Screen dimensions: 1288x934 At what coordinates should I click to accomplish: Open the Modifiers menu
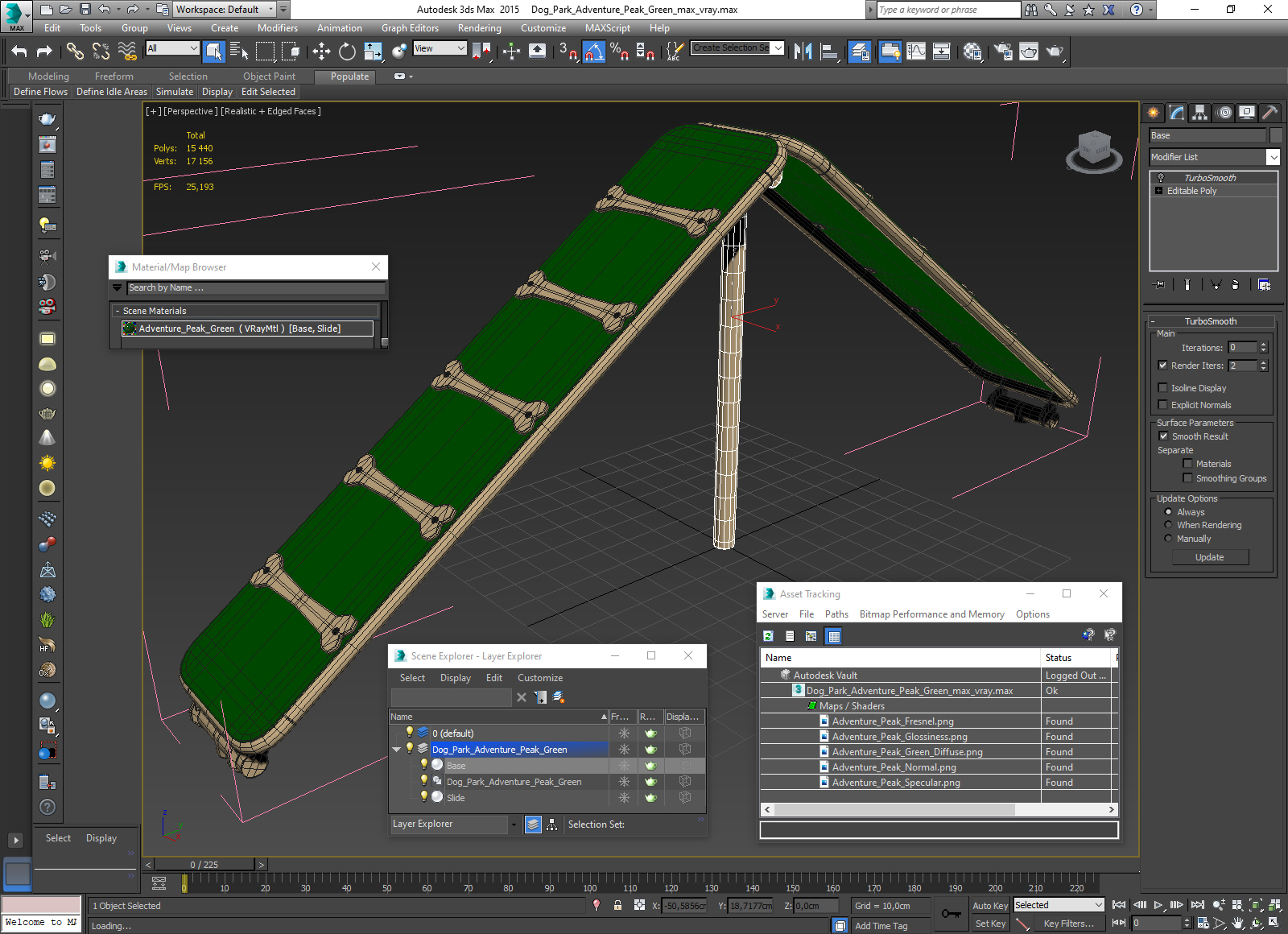tap(278, 28)
